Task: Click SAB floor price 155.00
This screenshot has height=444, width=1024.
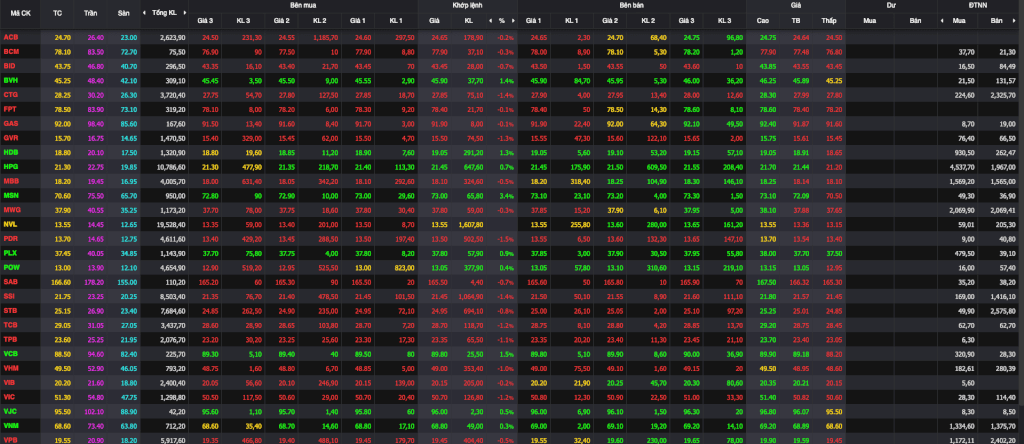Action: click(x=127, y=281)
